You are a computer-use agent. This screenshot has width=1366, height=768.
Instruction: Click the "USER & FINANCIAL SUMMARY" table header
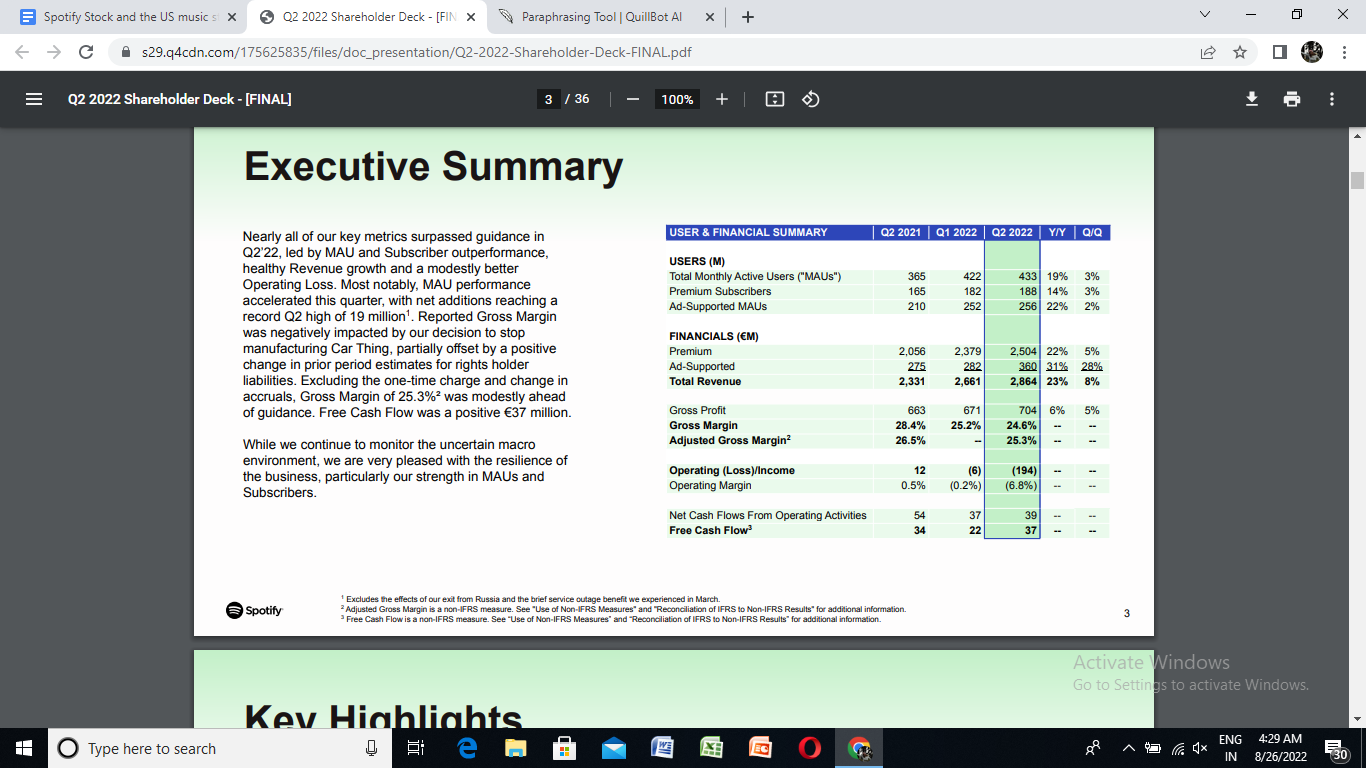click(x=748, y=232)
